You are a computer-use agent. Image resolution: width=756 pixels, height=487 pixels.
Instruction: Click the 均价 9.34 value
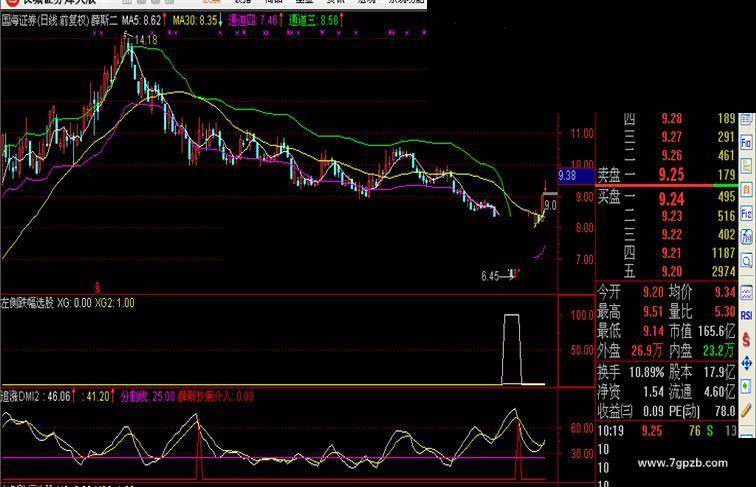[725, 292]
